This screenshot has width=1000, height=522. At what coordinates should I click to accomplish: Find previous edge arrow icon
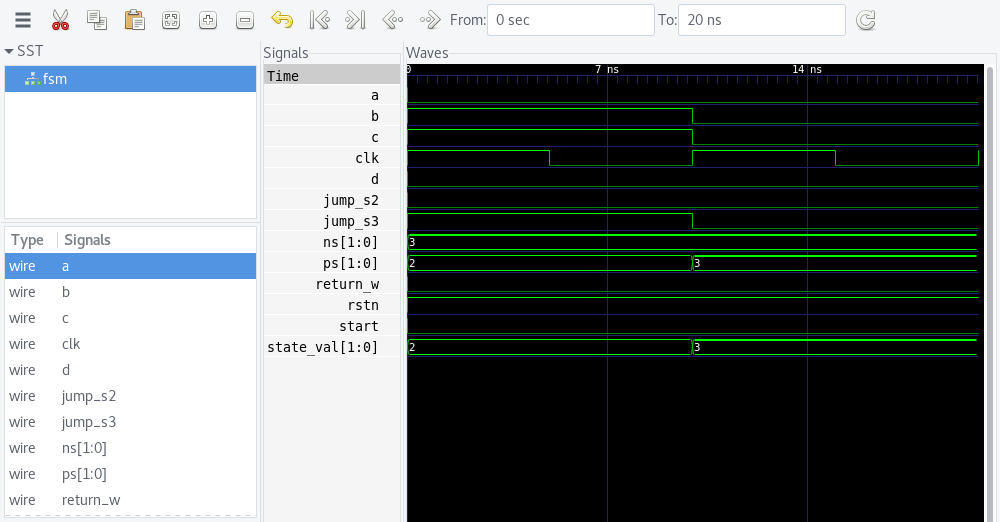[393, 20]
